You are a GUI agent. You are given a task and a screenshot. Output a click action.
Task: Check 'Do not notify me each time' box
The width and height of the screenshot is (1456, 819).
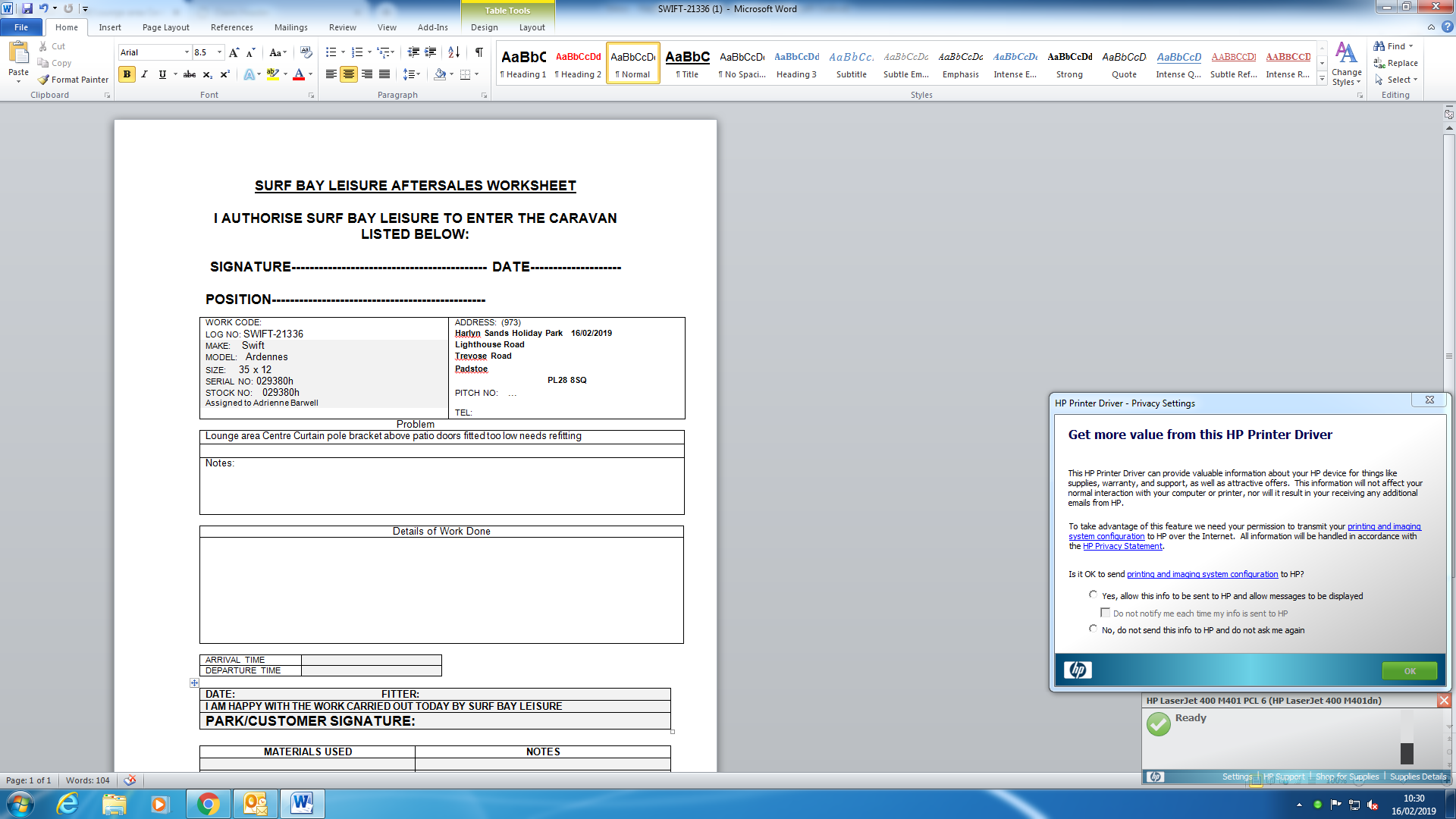coord(1105,613)
